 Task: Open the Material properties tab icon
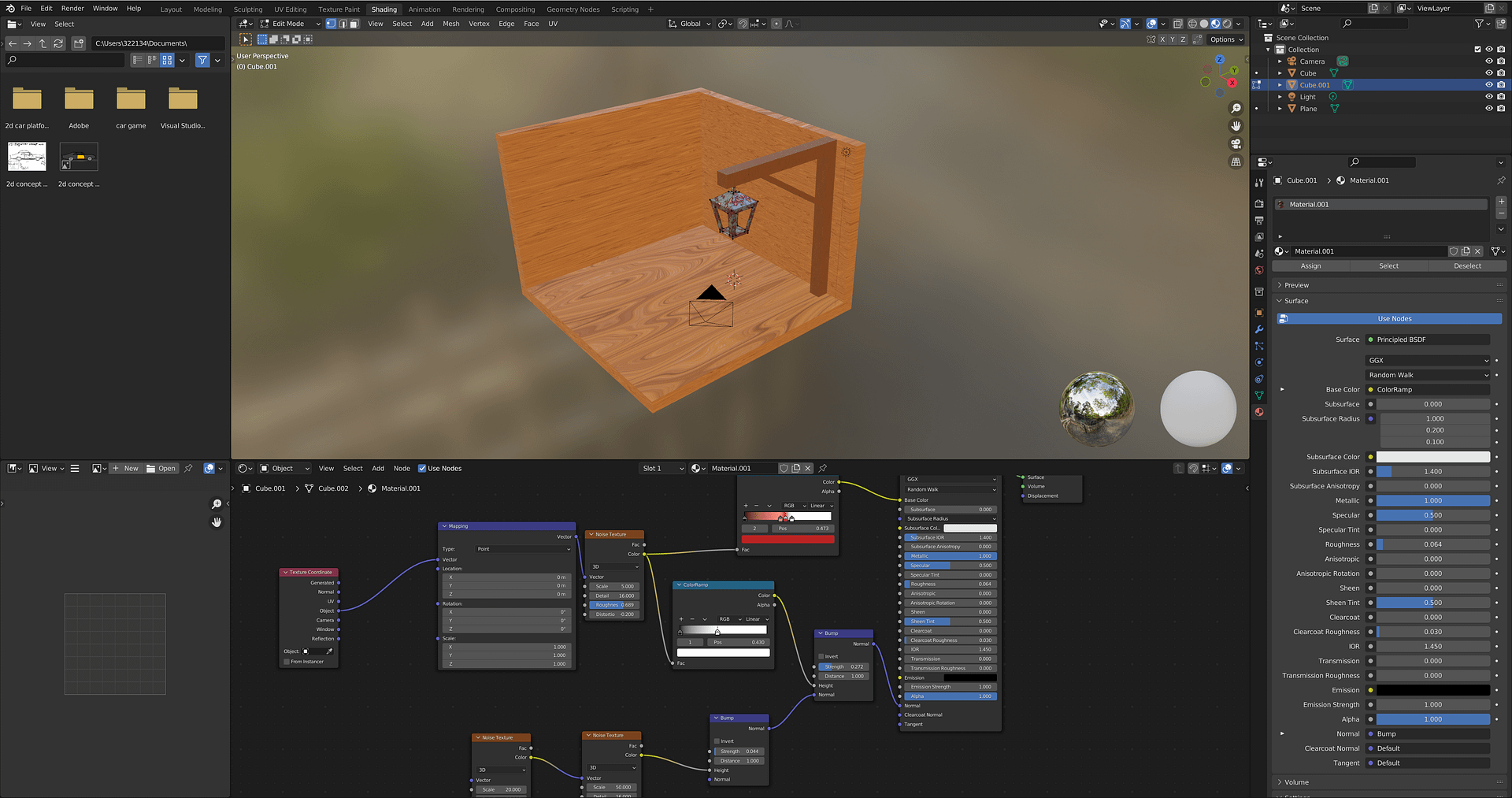[1259, 412]
